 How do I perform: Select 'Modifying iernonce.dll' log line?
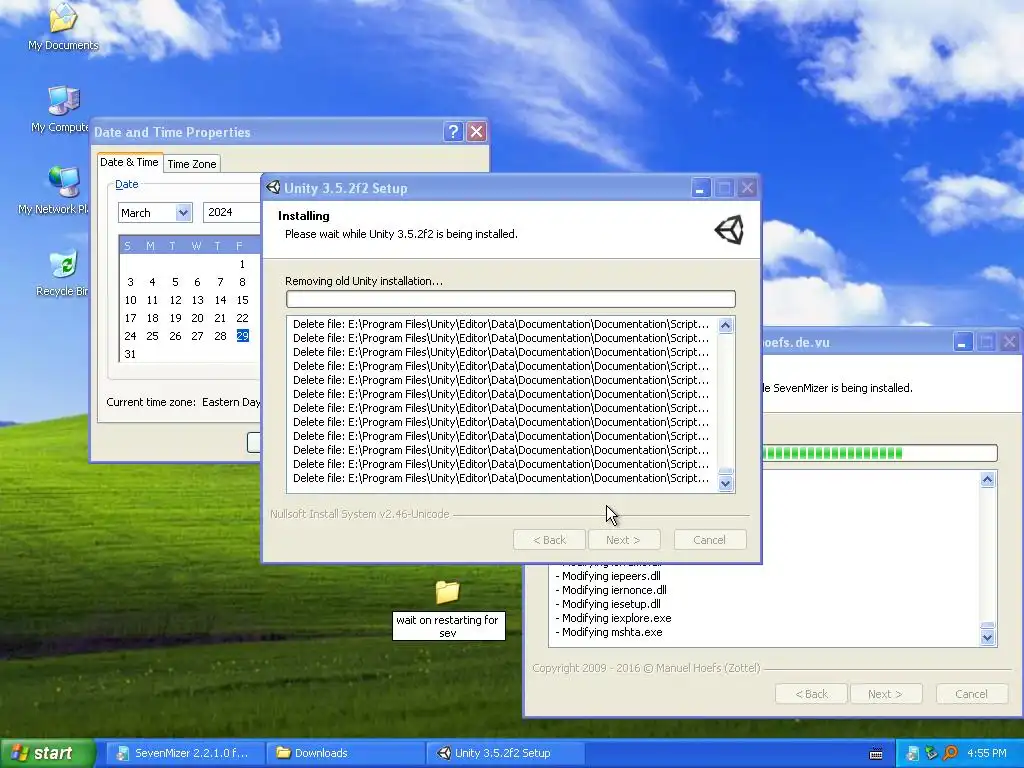click(x=611, y=590)
